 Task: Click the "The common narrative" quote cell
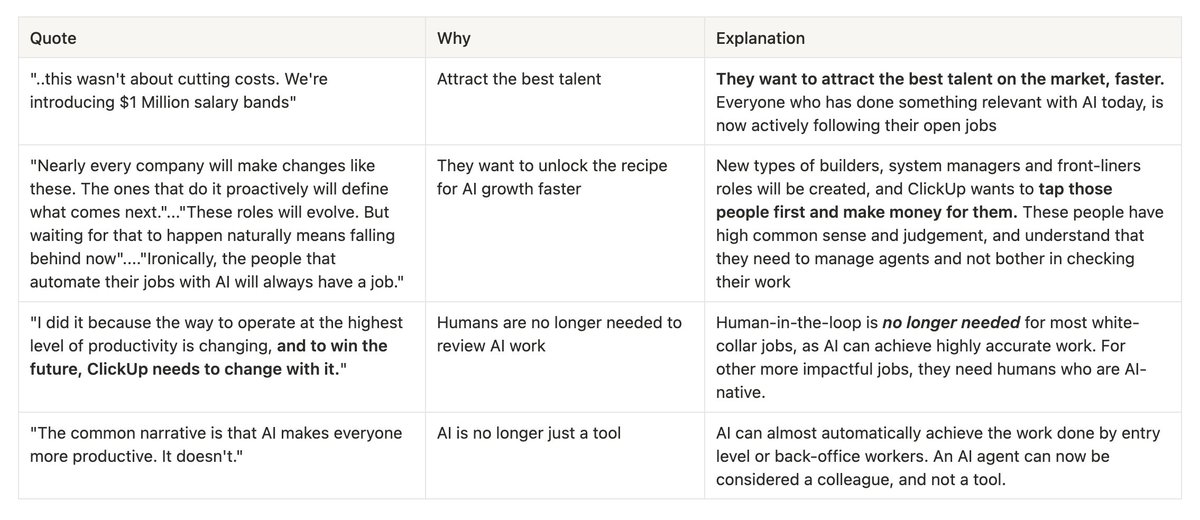(x=222, y=455)
